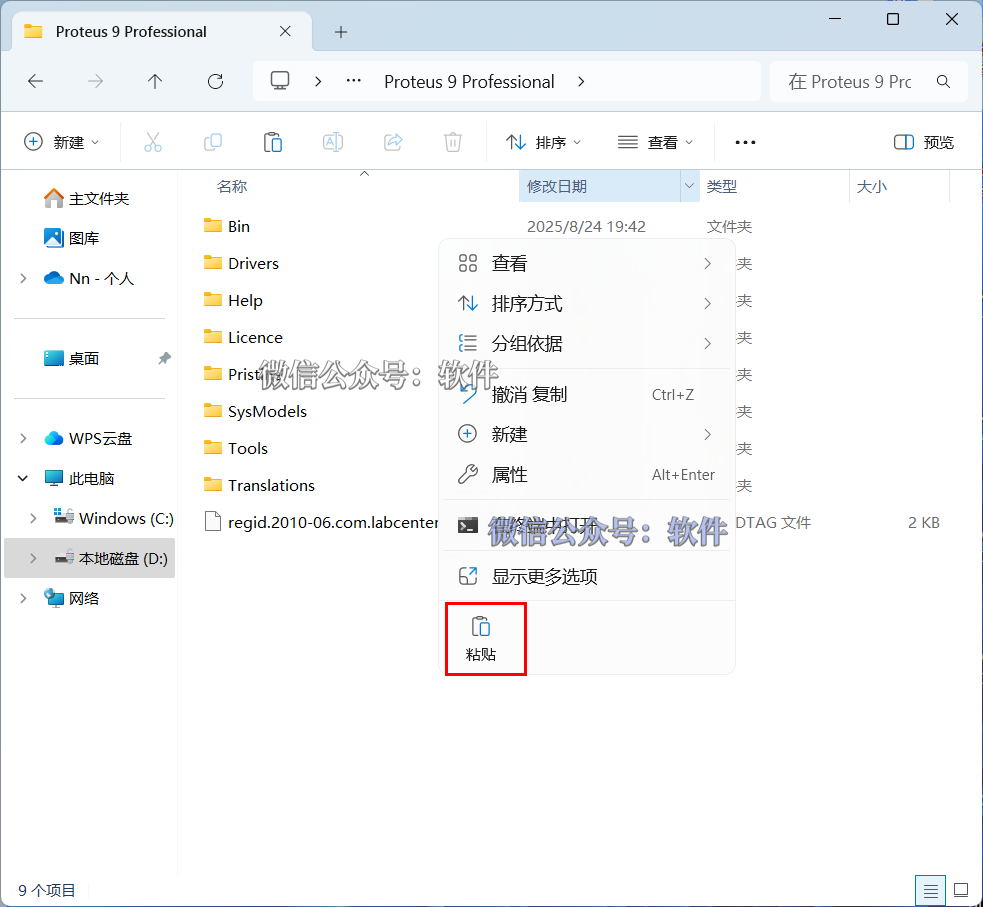This screenshot has height=907, width=983.
Task: Close the Proteus 9 Professional tab
Action: tap(285, 31)
